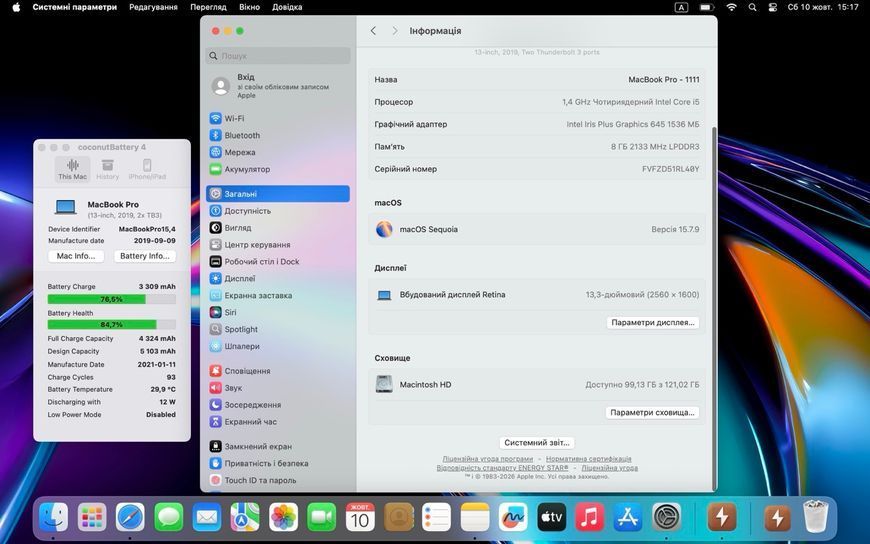Click Battery Health 84,7% bar
The image size is (870, 544).
pyautogui.click(x=112, y=325)
